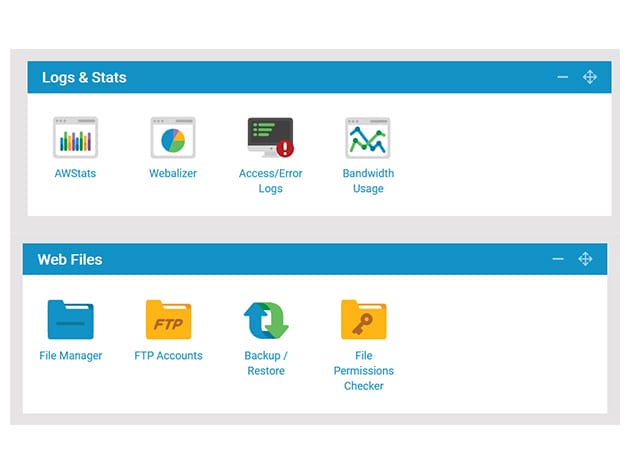
Task: Select the Bandwidth Usage graph icon
Action: (368, 138)
